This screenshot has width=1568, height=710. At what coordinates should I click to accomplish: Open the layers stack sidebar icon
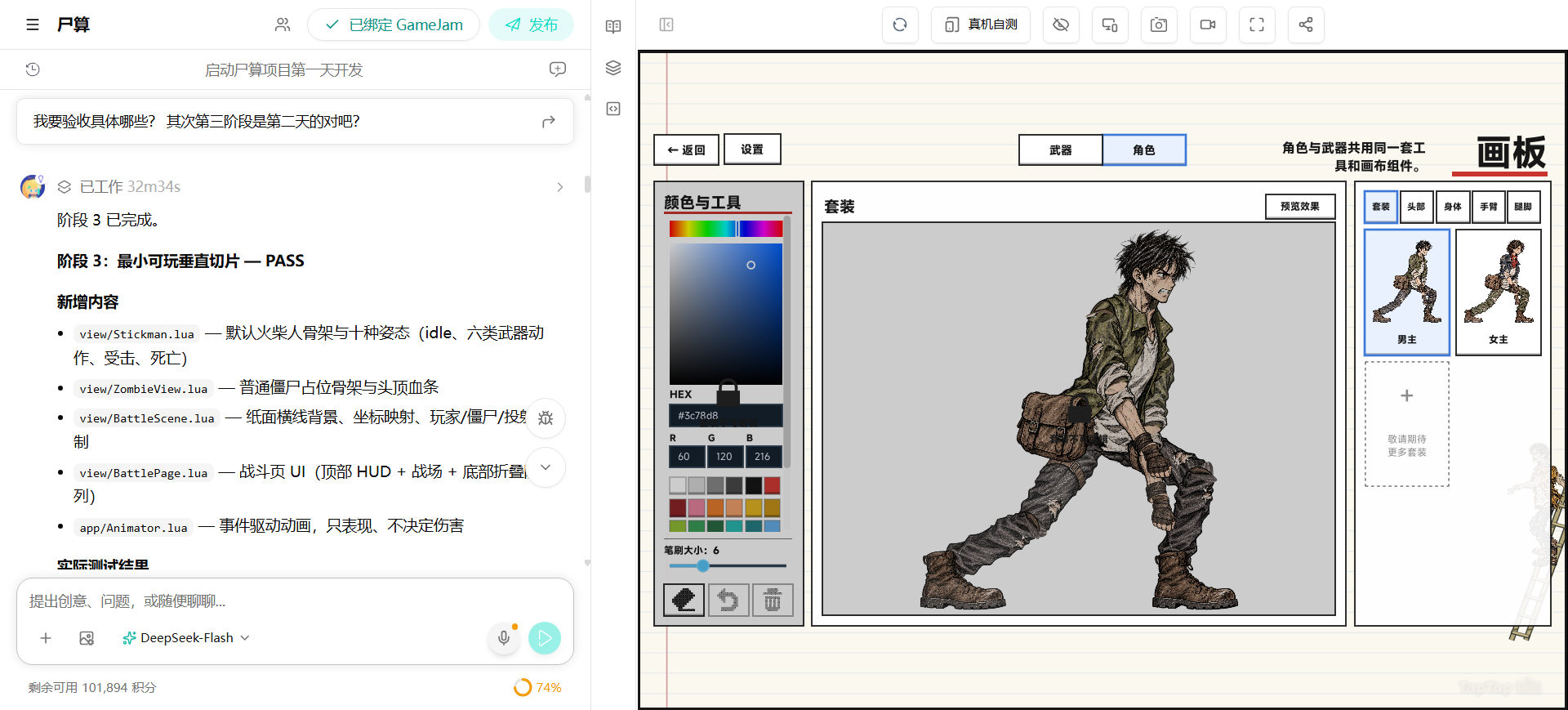pos(613,68)
